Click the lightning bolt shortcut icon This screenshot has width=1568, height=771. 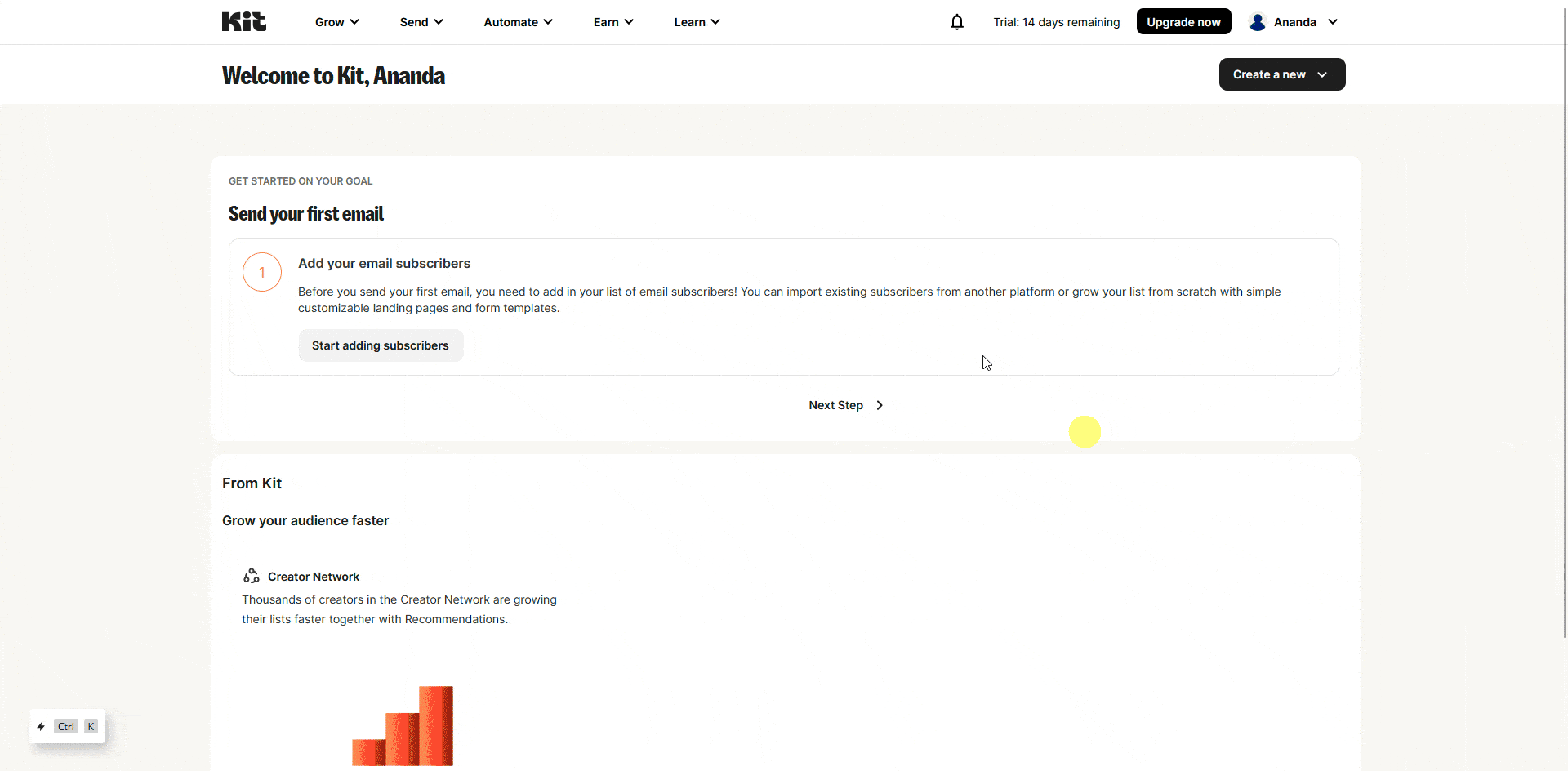click(42, 726)
